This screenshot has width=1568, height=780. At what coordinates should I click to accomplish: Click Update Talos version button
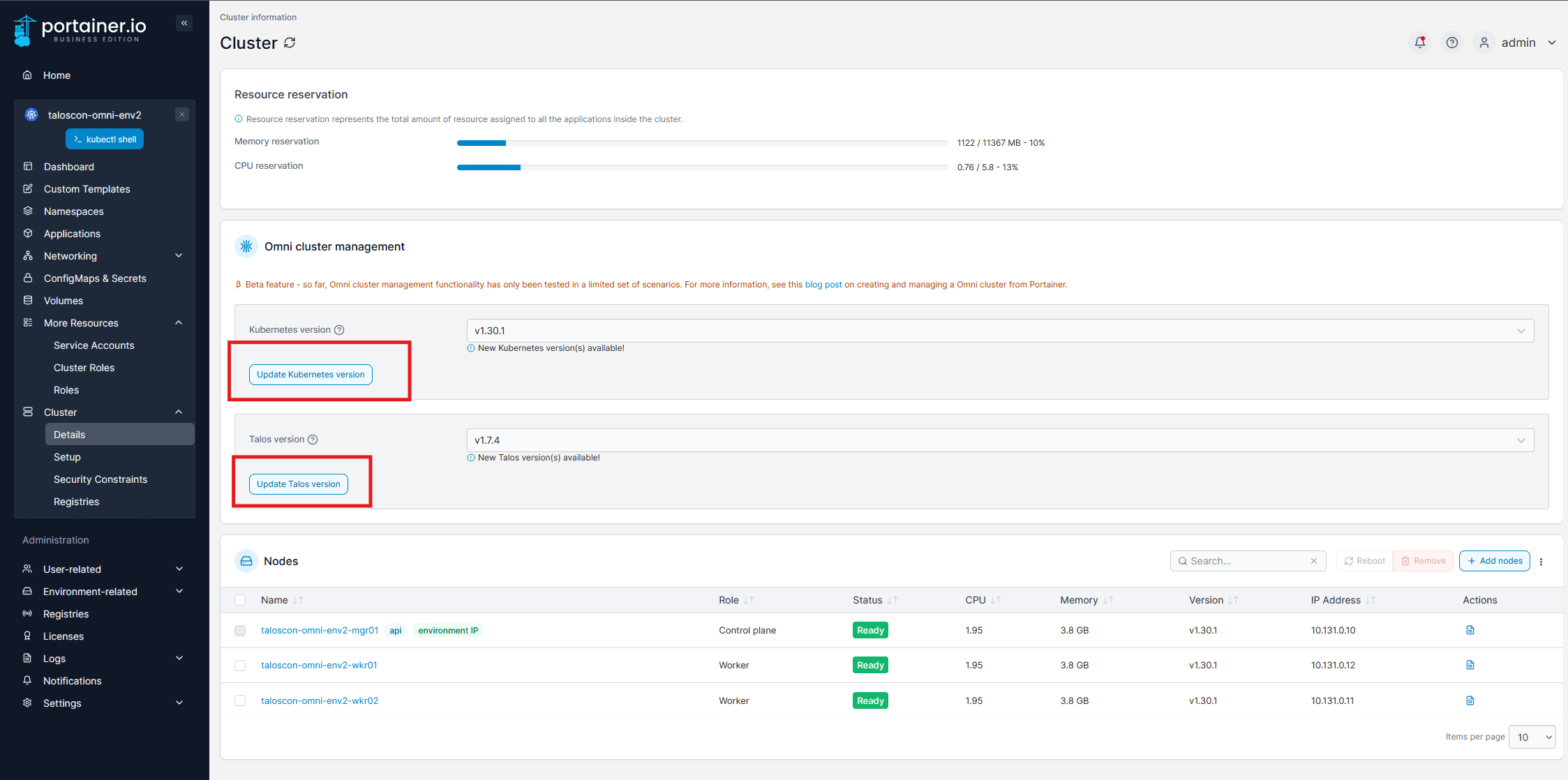tap(299, 484)
